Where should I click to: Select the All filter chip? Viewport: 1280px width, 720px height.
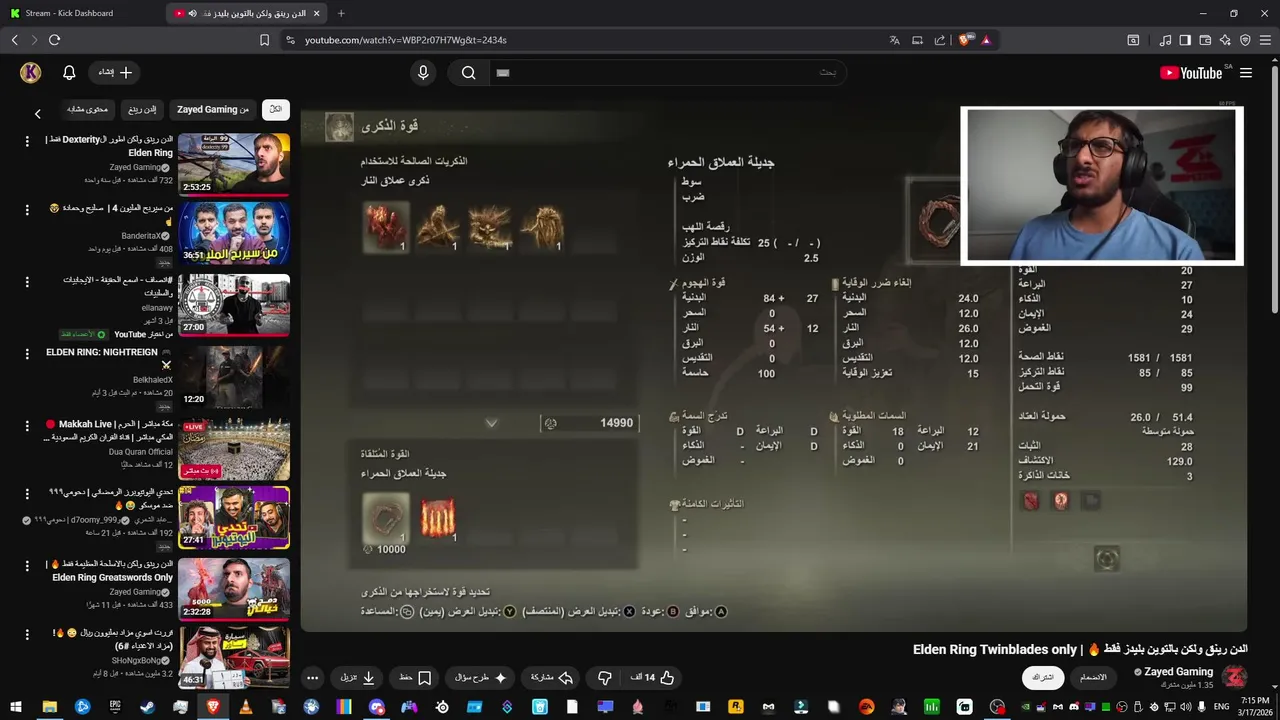pyautogui.click(x=276, y=109)
